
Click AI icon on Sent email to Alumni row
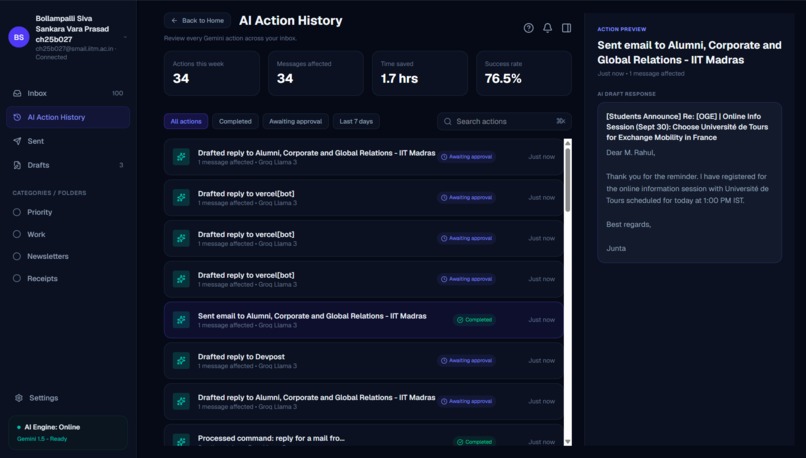181,320
